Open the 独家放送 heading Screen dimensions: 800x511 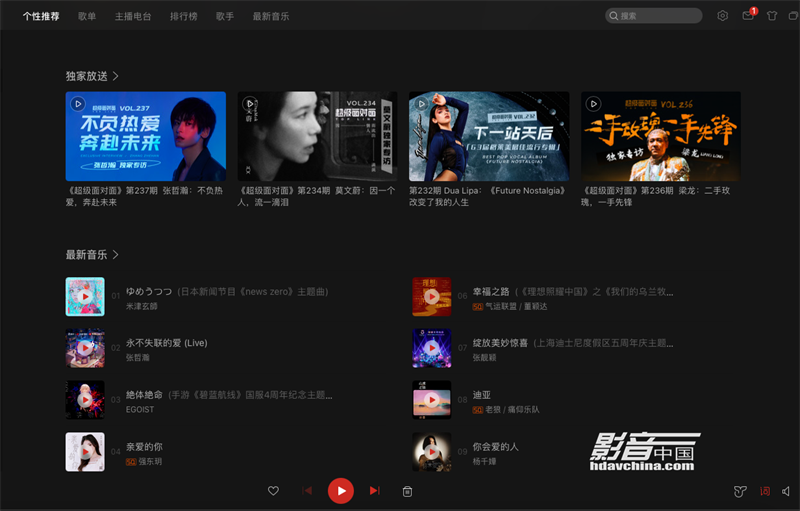point(87,76)
